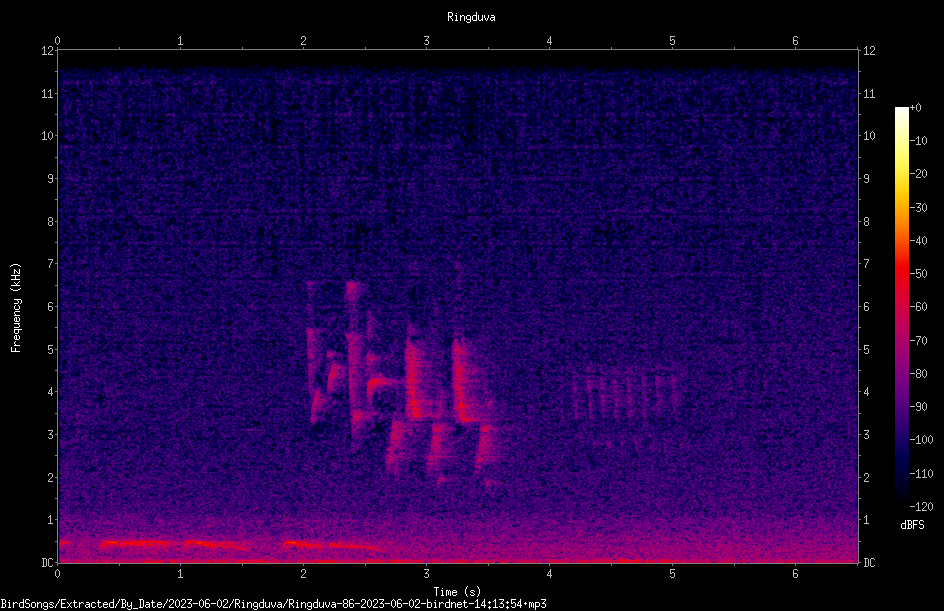
Task: Click the second low call near 2 seconds
Action: 331,546
